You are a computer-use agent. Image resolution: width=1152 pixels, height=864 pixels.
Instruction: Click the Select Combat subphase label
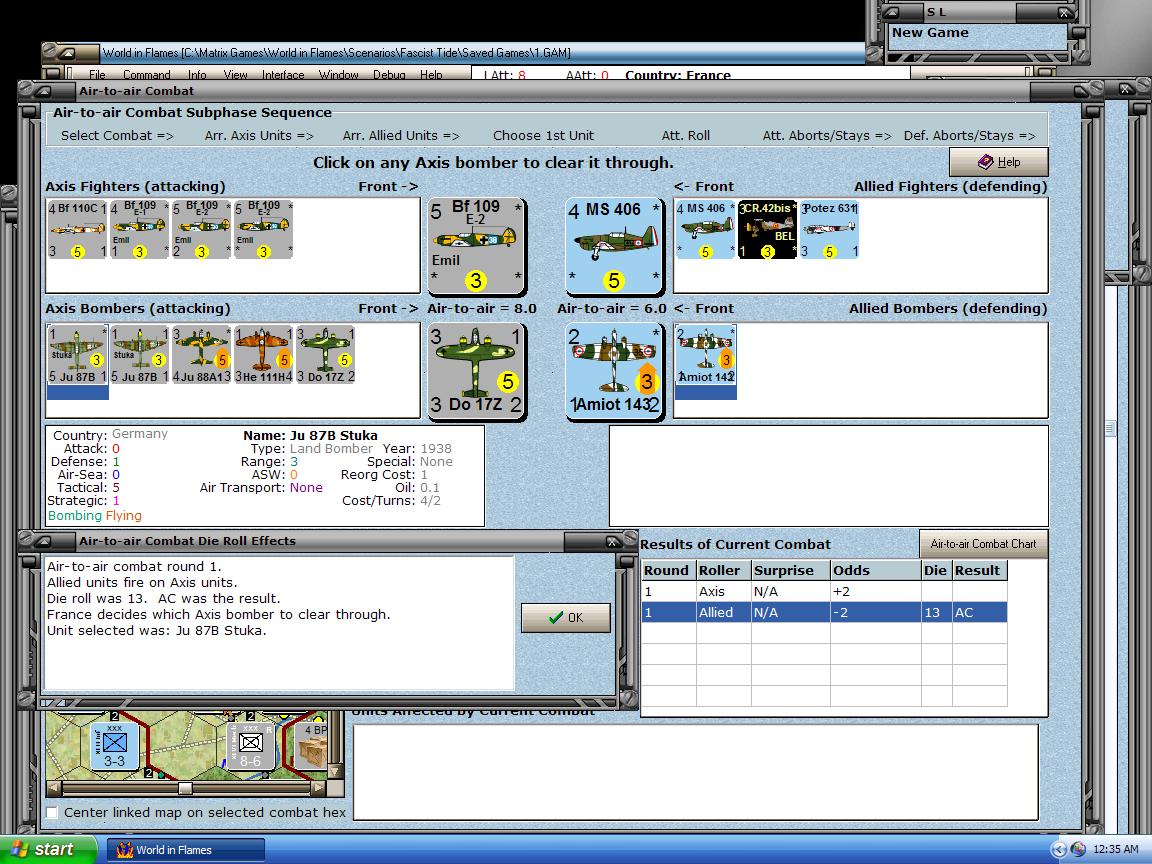(118, 135)
